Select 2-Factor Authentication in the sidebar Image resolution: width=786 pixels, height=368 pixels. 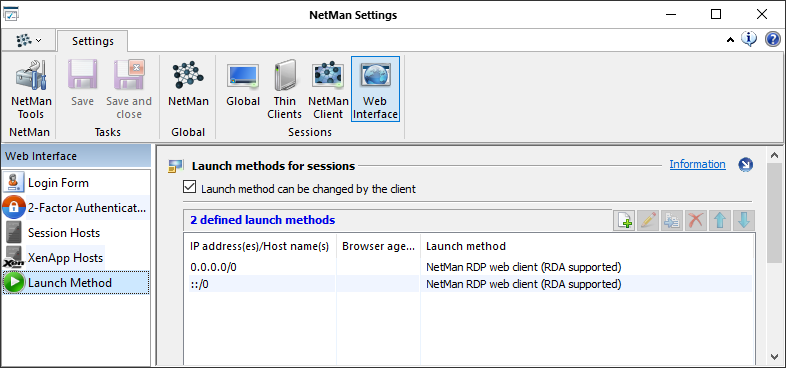tap(76, 208)
